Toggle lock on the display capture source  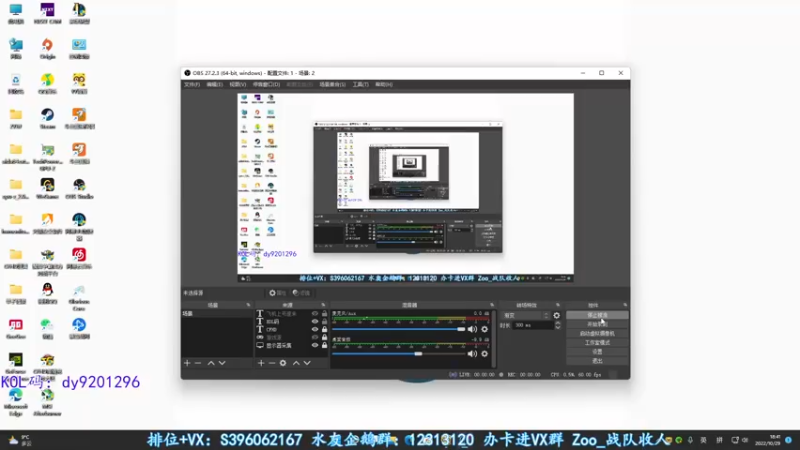click(324, 345)
